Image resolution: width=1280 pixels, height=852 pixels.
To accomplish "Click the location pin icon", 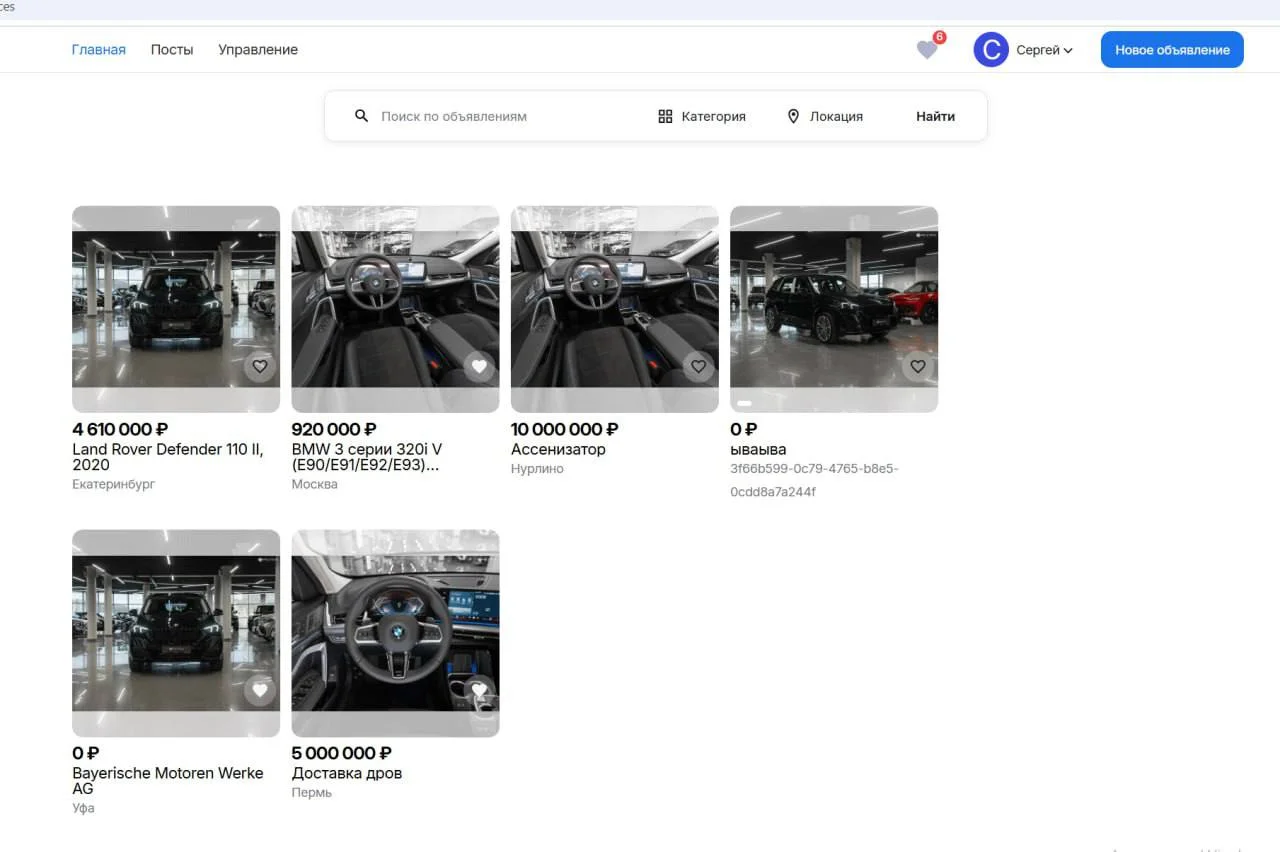I will [x=793, y=116].
